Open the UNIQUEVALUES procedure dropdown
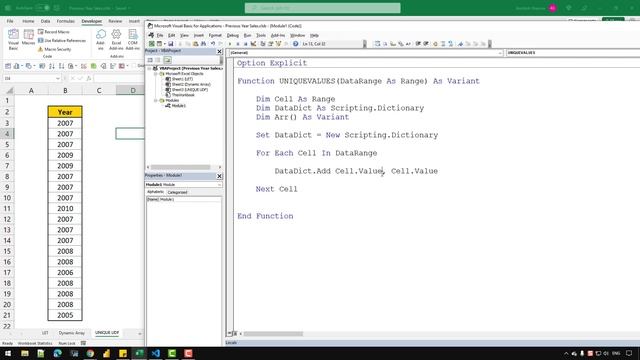Viewport: 640px width, 360px height. point(573,53)
